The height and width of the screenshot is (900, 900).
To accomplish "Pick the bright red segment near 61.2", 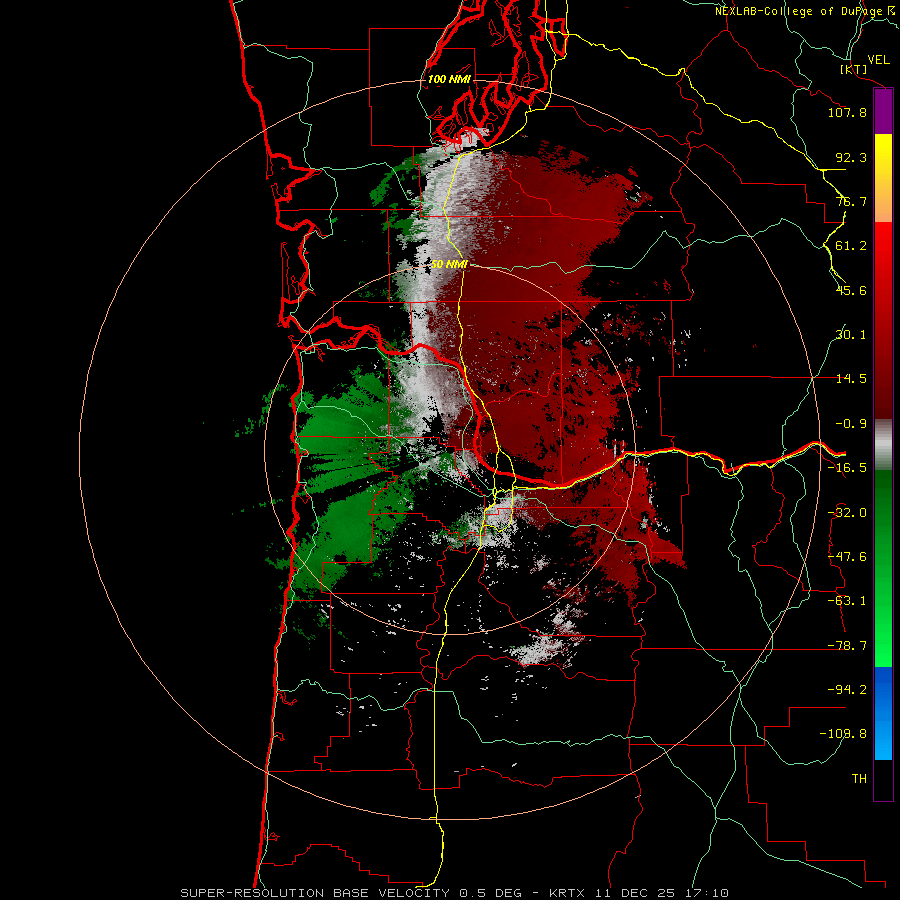I will pyautogui.click(x=883, y=247).
